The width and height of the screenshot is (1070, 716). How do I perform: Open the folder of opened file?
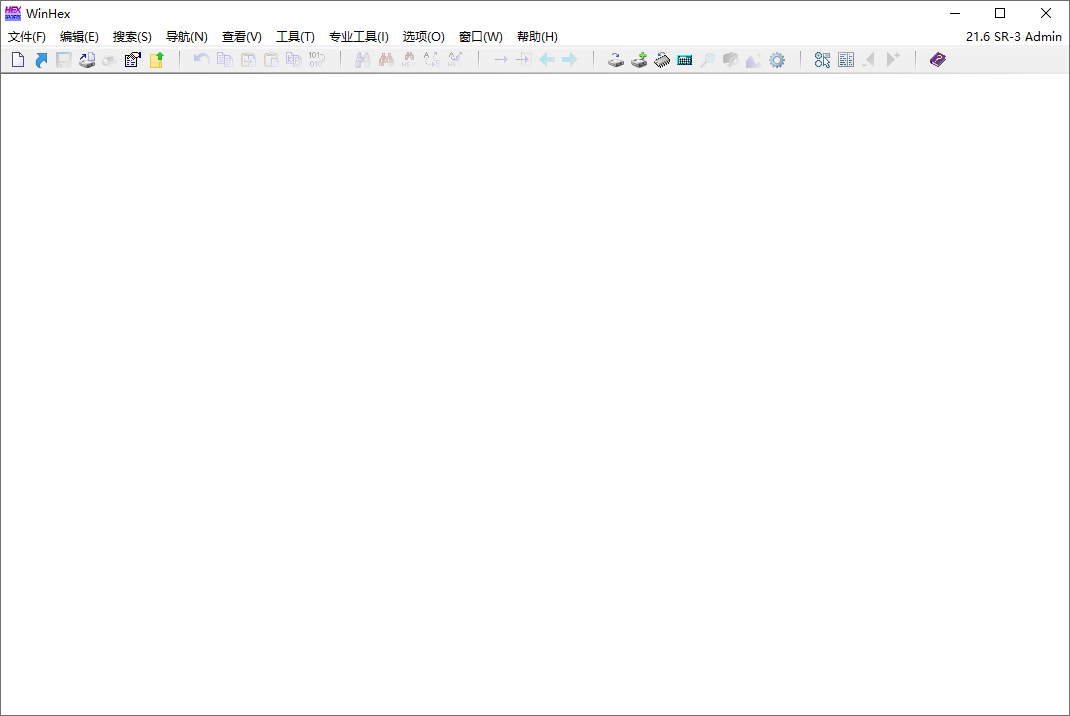(155, 59)
